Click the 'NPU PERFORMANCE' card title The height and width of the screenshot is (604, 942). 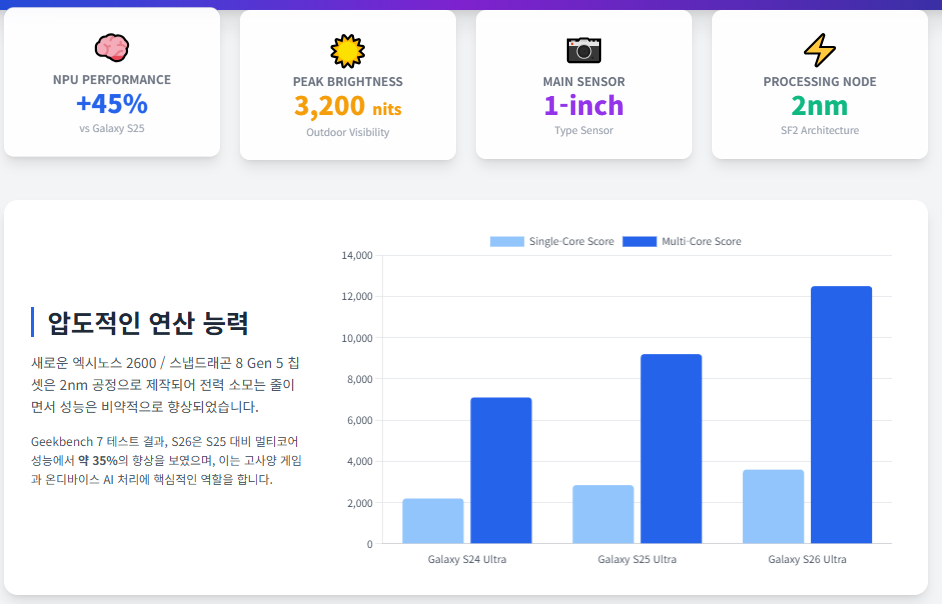[112, 80]
